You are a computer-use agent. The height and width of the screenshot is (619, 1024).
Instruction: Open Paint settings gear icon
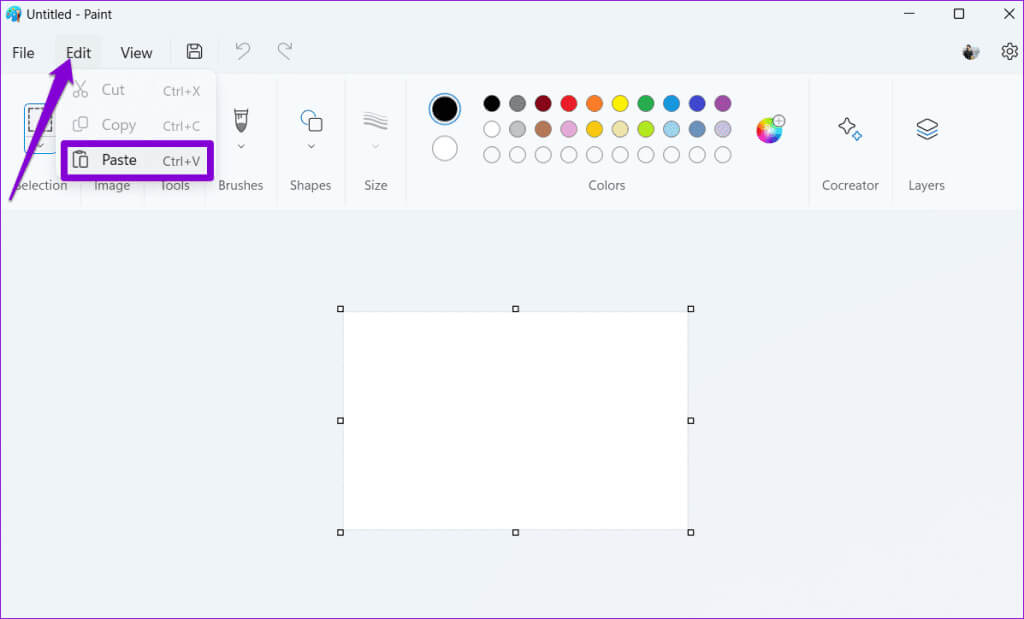[x=1010, y=52]
